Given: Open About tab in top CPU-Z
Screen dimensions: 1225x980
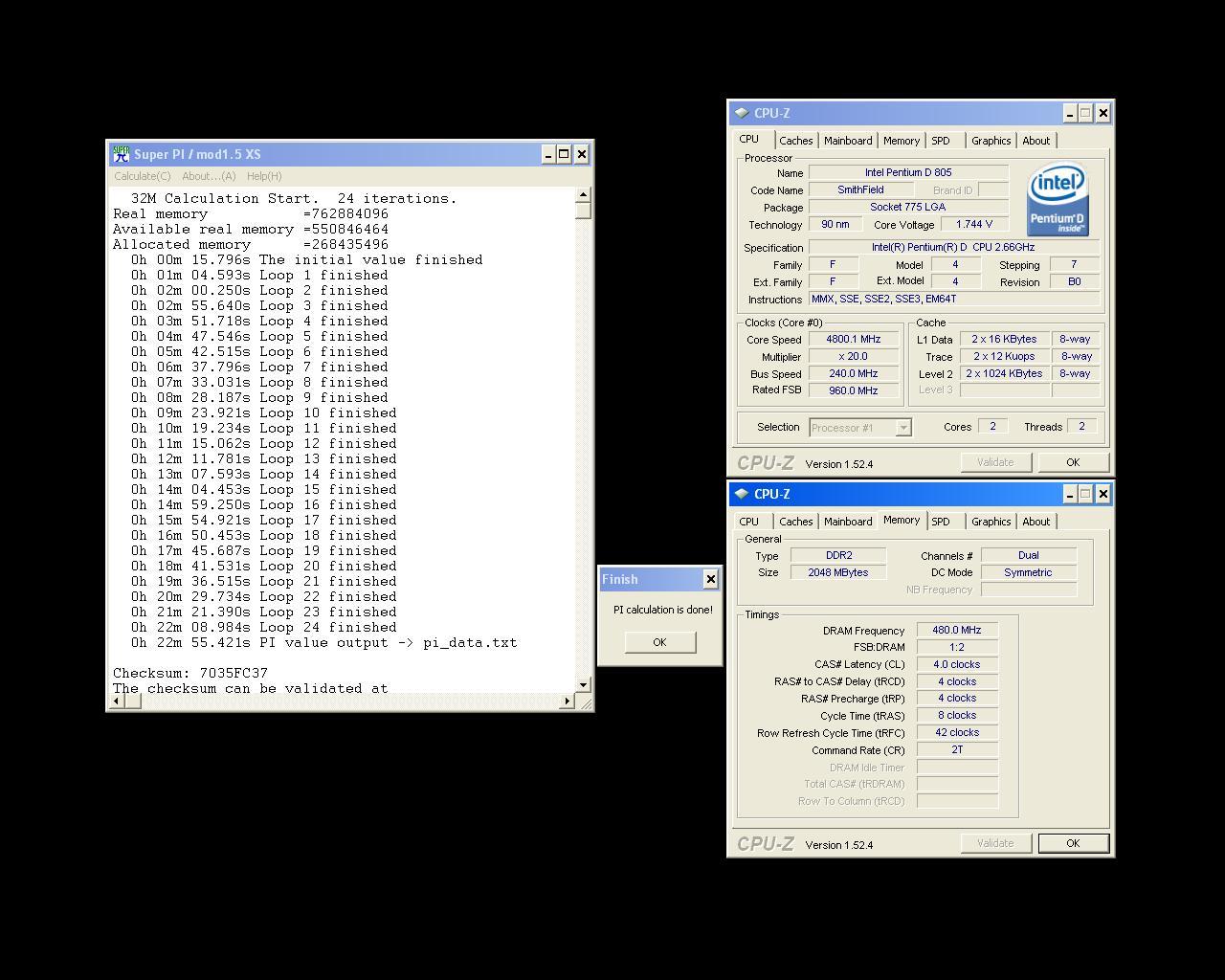Looking at the screenshot, I should [1036, 141].
